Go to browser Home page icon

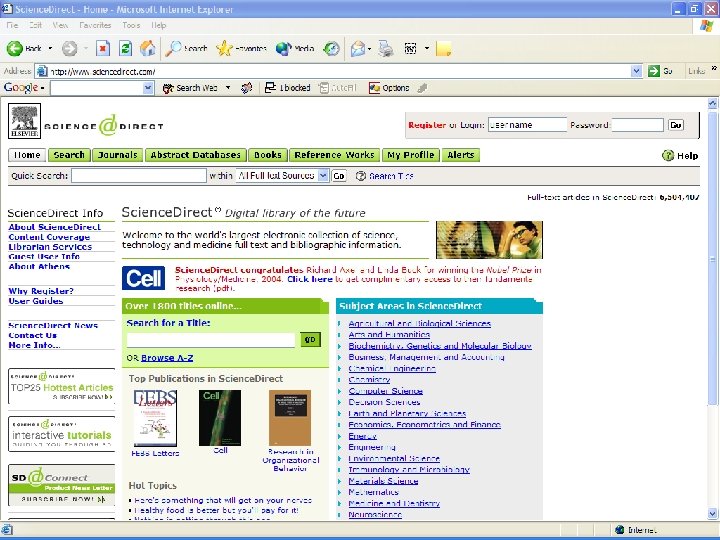point(147,48)
